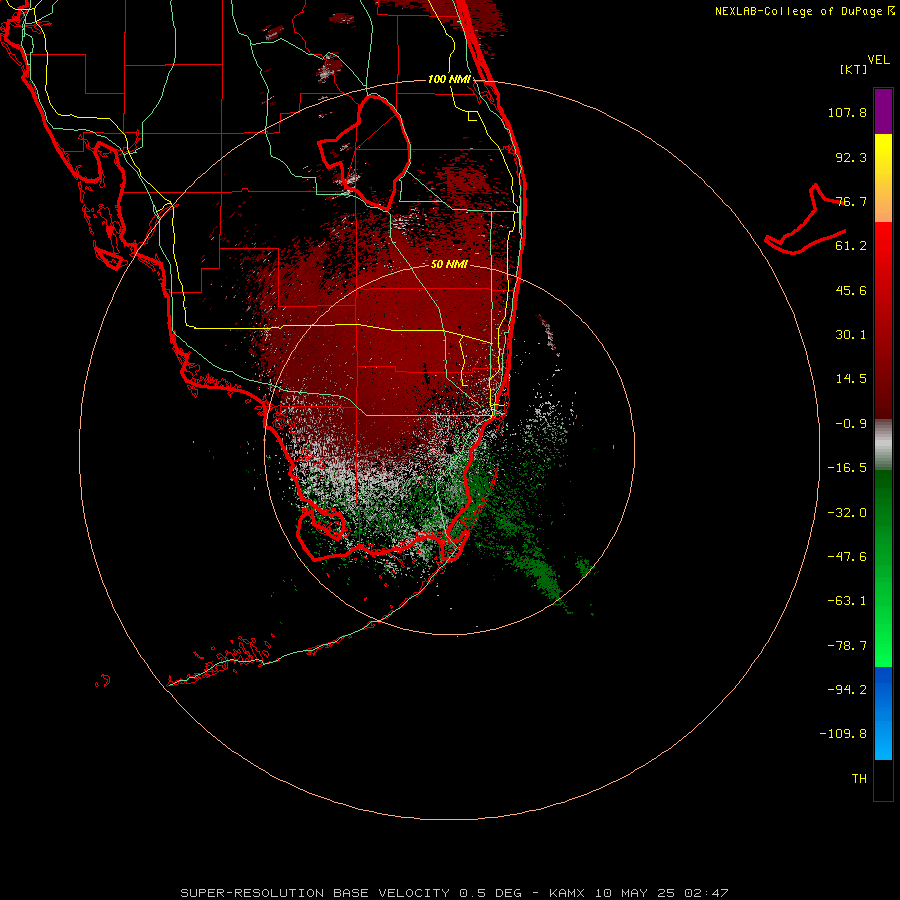This screenshot has height=900, width=900.
Task: Click the Super-Resolution Base Velocity caption text
Action: coord(455,893)
